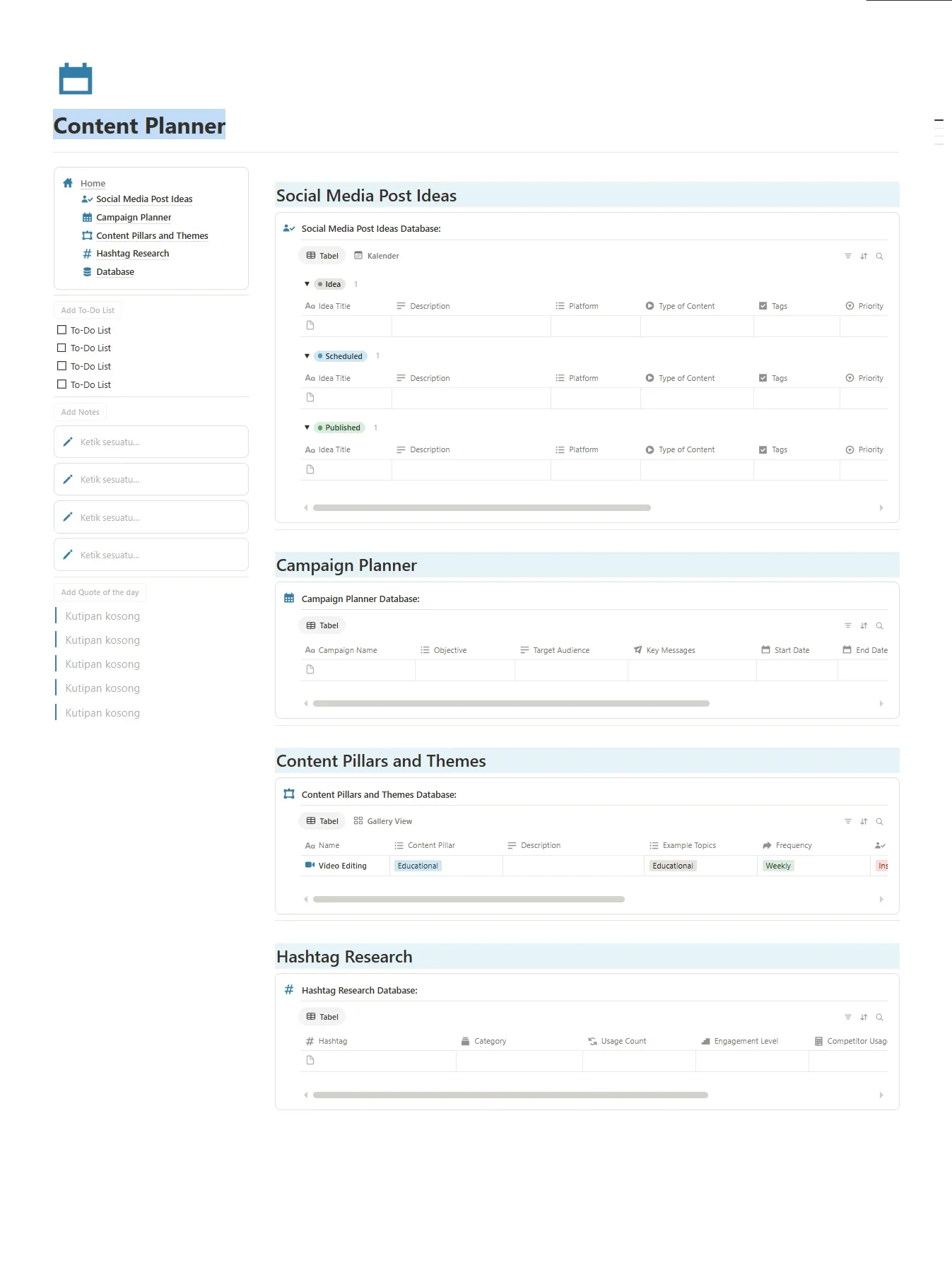
Task: Click Add Quote of the day button
Action: click(x=100, y=592)
